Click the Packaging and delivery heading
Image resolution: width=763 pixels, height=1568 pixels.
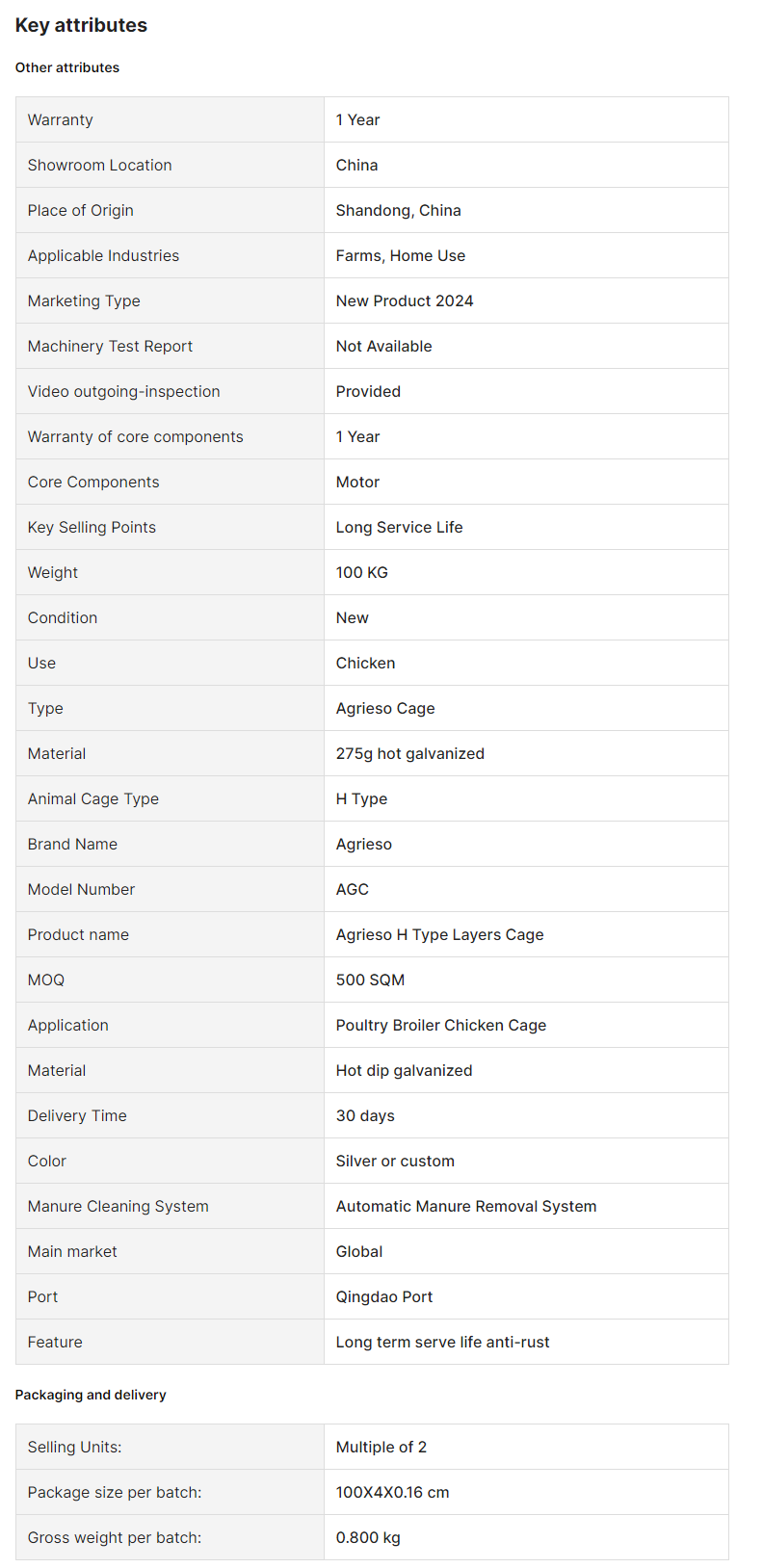(x=91, y=1395)
